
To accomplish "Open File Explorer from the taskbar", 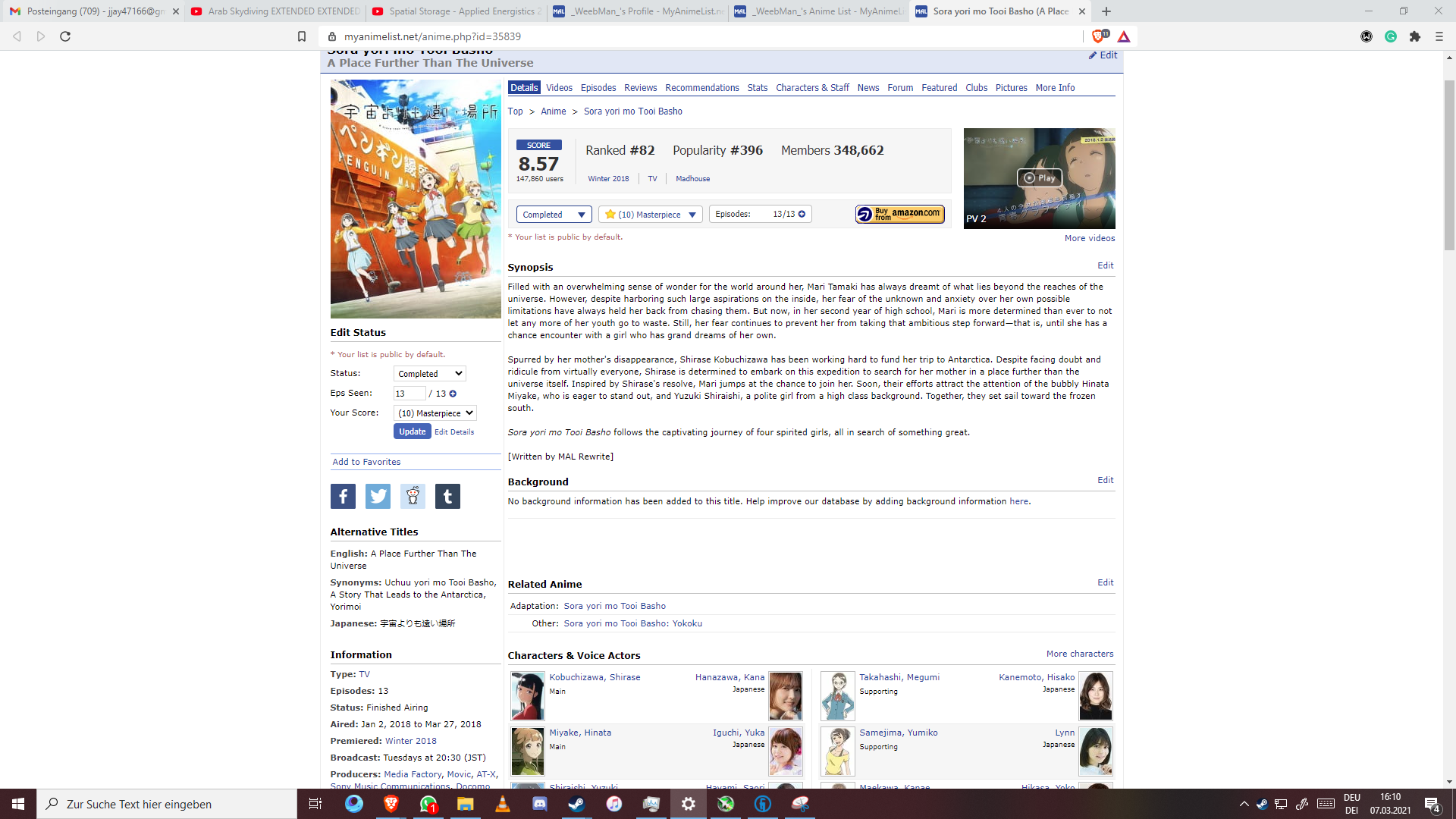I will 466,804.
